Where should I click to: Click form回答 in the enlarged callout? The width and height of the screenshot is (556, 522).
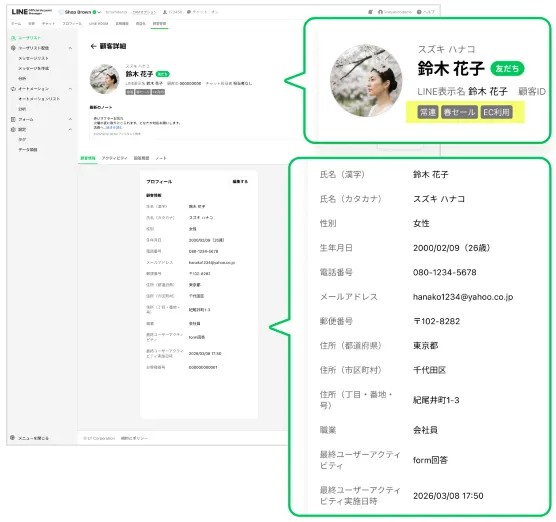click(430, 460)
